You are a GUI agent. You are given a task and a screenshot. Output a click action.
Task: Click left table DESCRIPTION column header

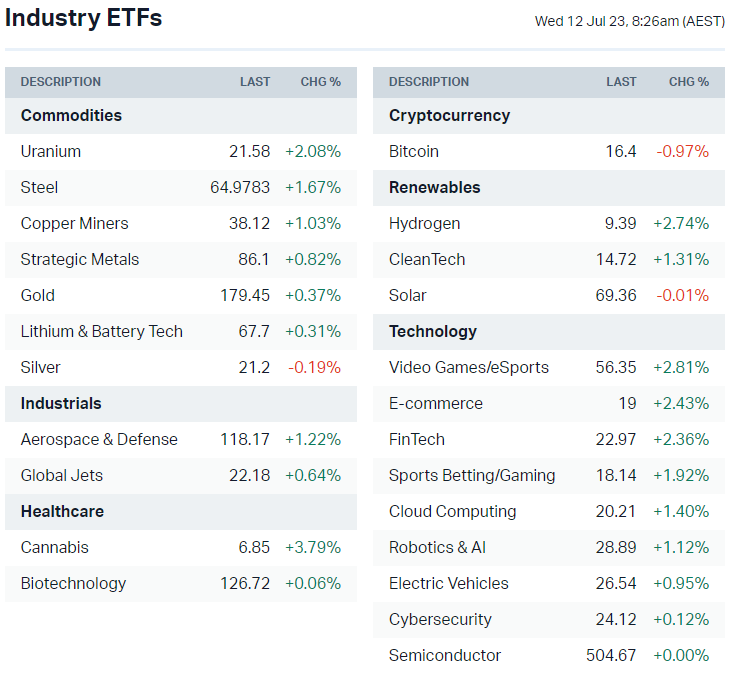click(x=61, y=82)
